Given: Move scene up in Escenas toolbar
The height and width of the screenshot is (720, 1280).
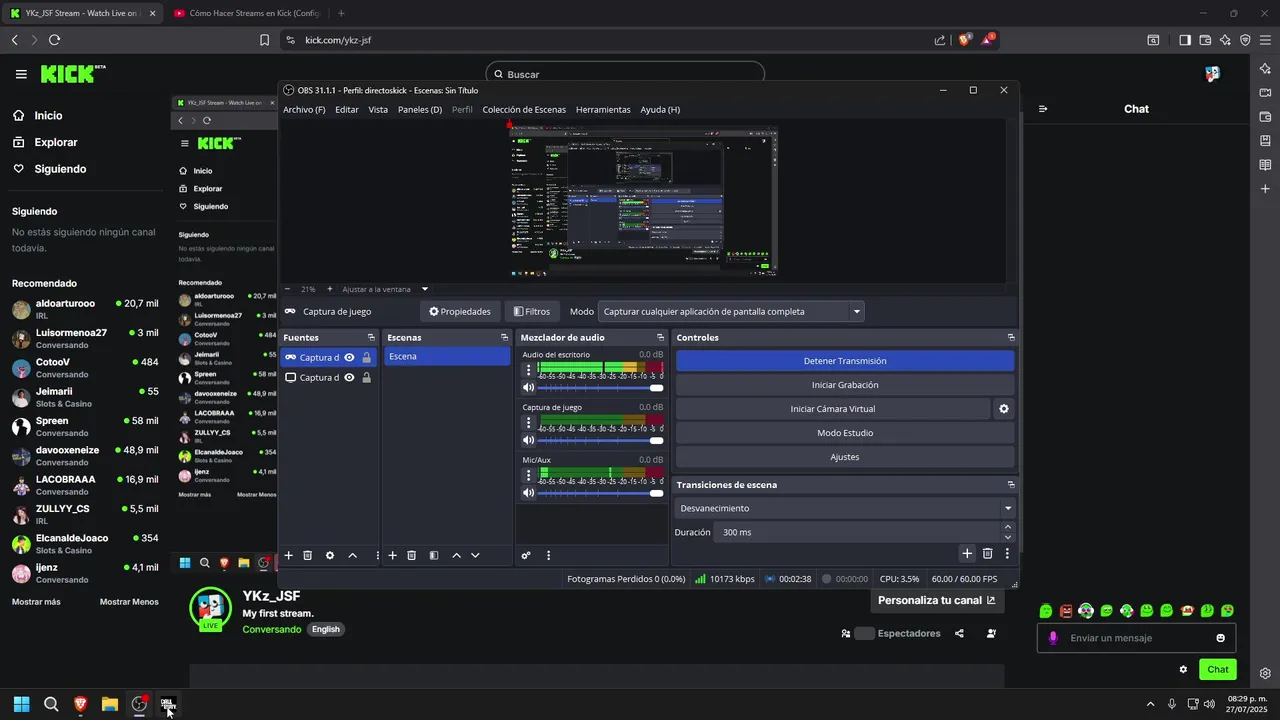Looking at the screenshot, I should [457, 555].
